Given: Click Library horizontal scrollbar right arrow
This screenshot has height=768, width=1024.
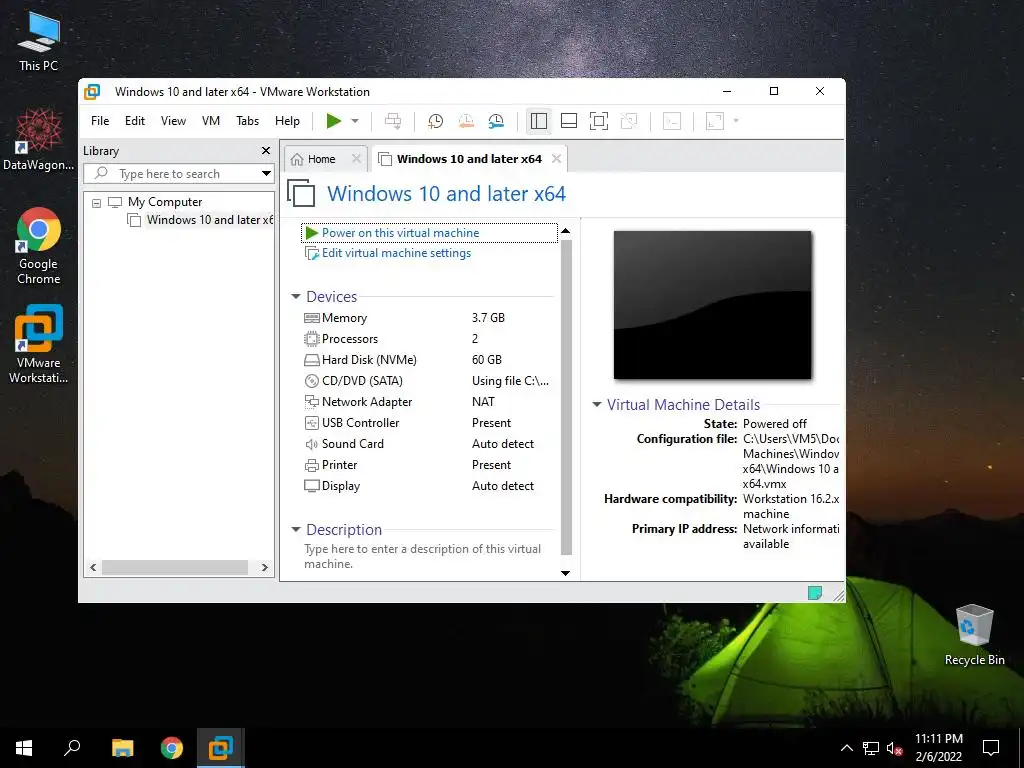Looking at the screenshot, I should pyautogui.click(x=264, y=568).
